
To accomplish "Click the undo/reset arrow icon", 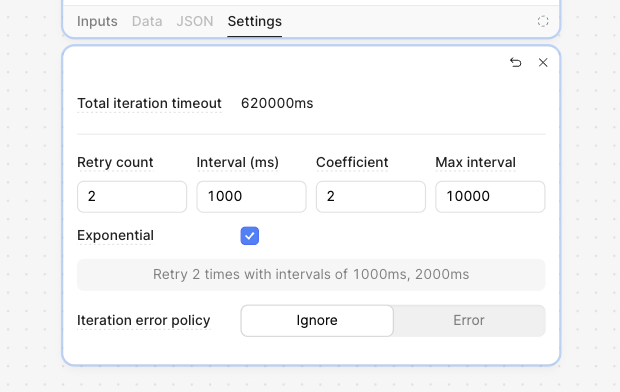I will (x=515, y=62).
